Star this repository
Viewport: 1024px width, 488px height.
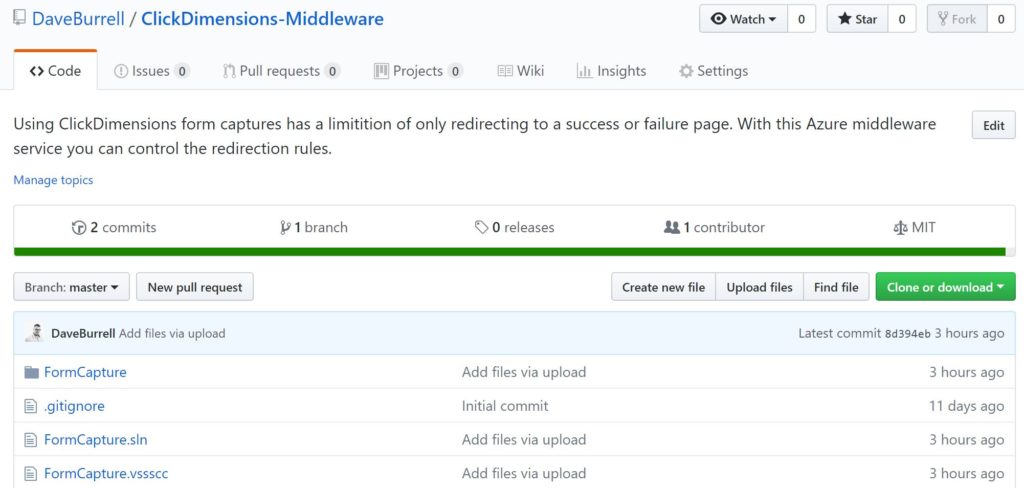coord(857,19)
